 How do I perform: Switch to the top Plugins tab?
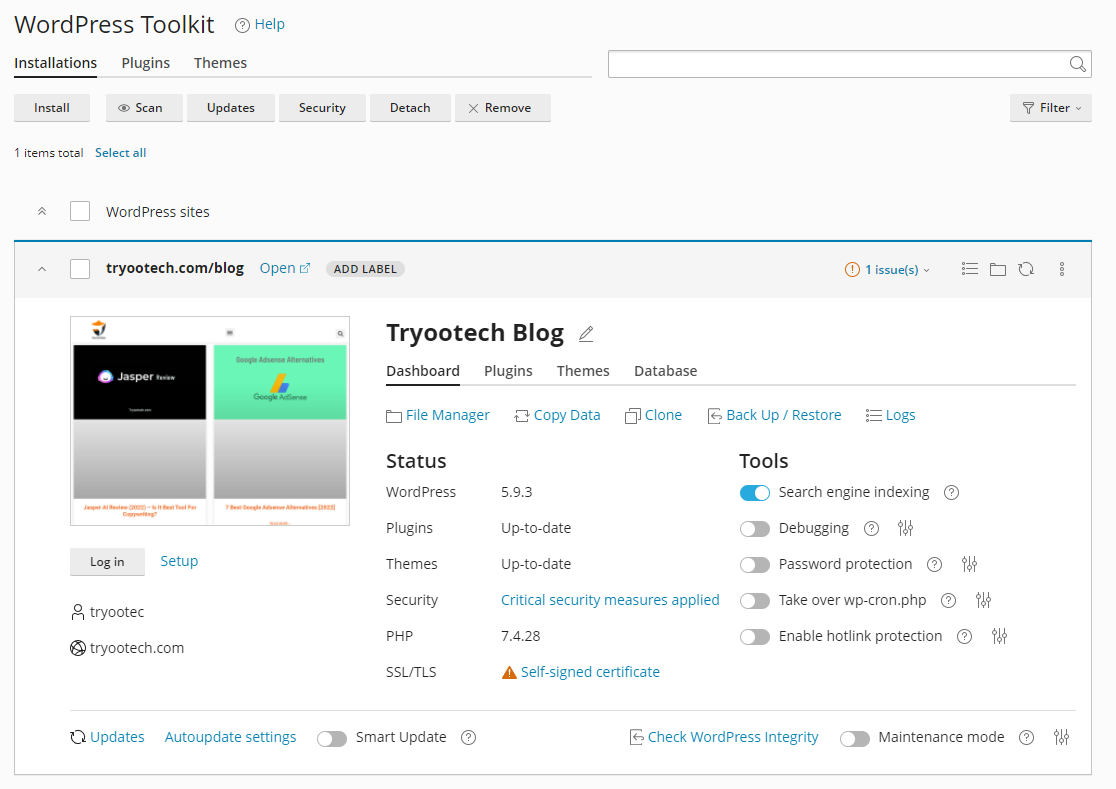click(145, 63)
